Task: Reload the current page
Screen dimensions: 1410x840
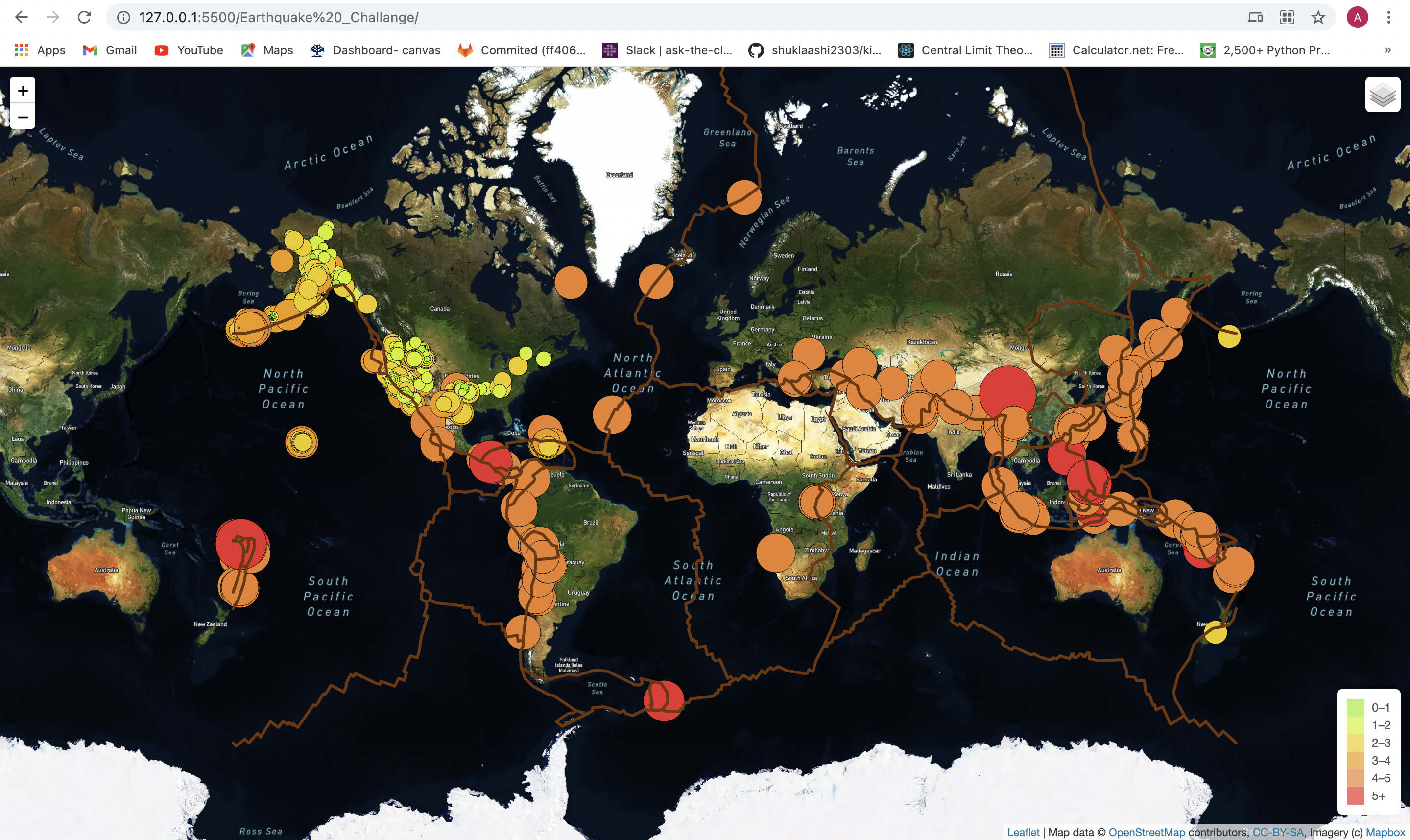Action: 84,18
